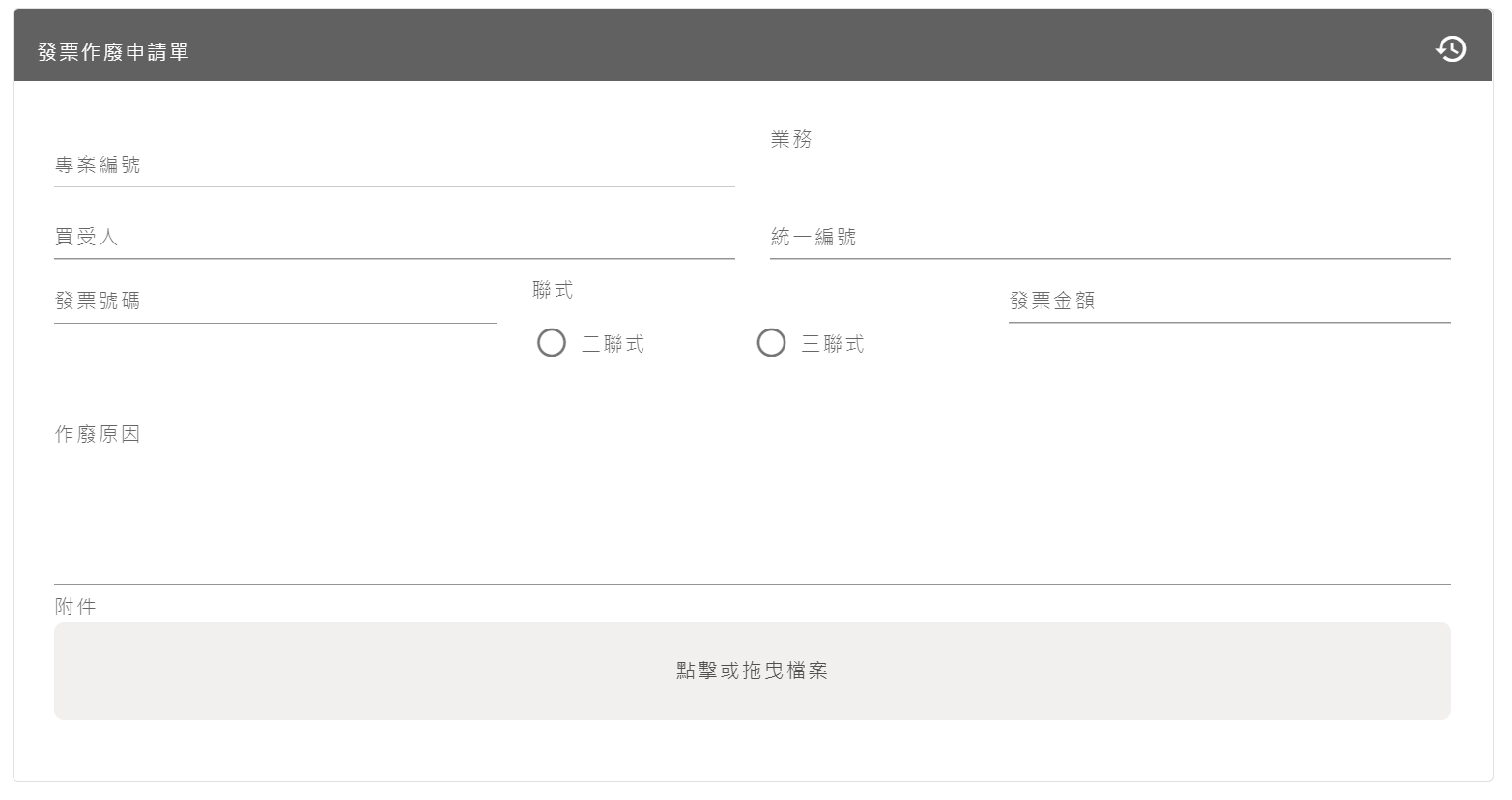Click the 作廢原因 label
This screenshot has width=1512, height=800.
click(x=98, y=434)
